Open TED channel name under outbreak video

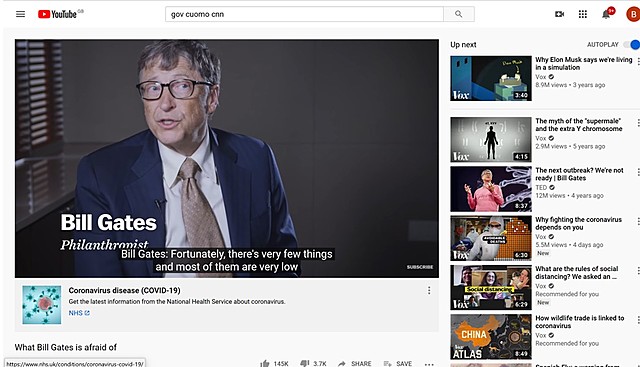541,187
